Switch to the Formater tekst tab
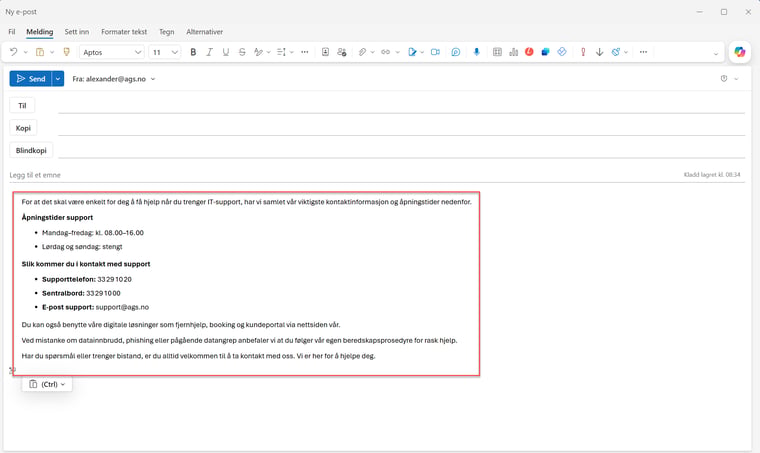 coord(124,31)
